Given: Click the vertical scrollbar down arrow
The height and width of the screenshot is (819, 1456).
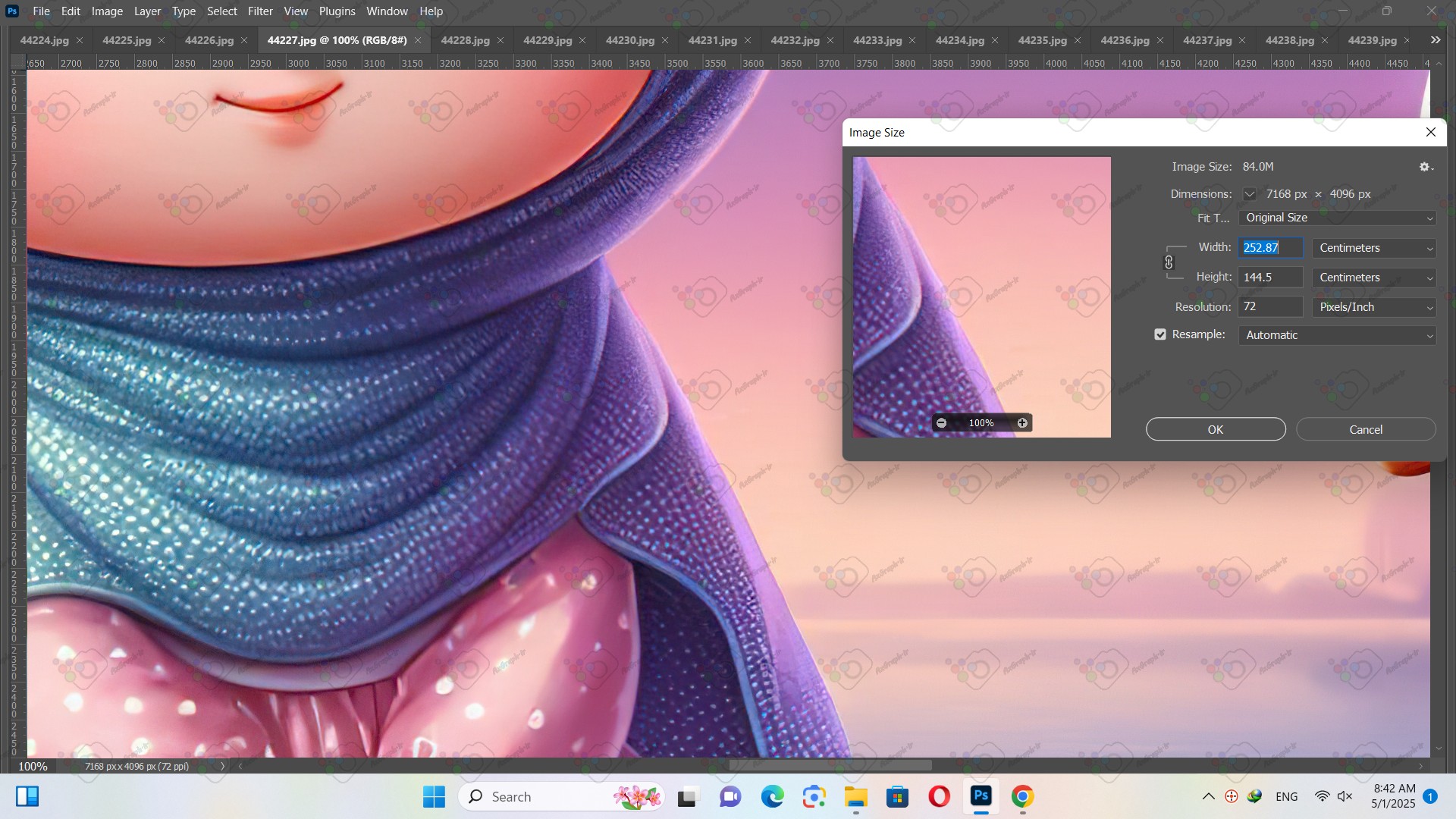Looking at the screenshot, I should pos(1439,748).
